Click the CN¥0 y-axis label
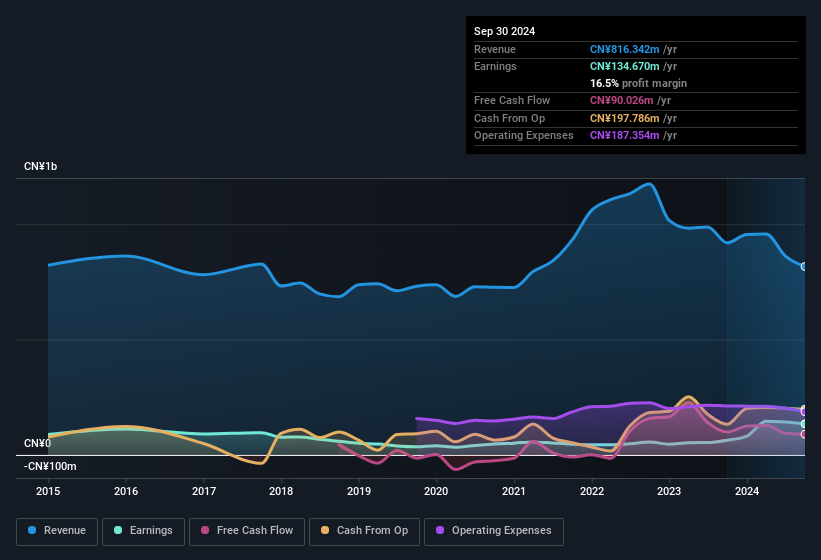Screen dimensions: 821x560 38,443
